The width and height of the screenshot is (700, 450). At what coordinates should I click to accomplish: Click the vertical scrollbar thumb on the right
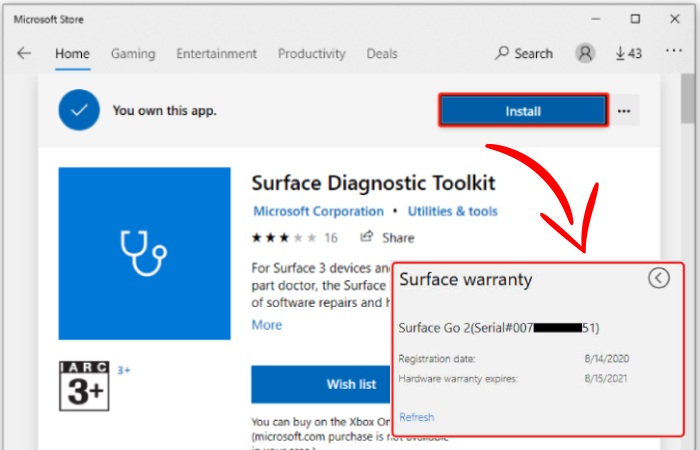coord(688,99)
